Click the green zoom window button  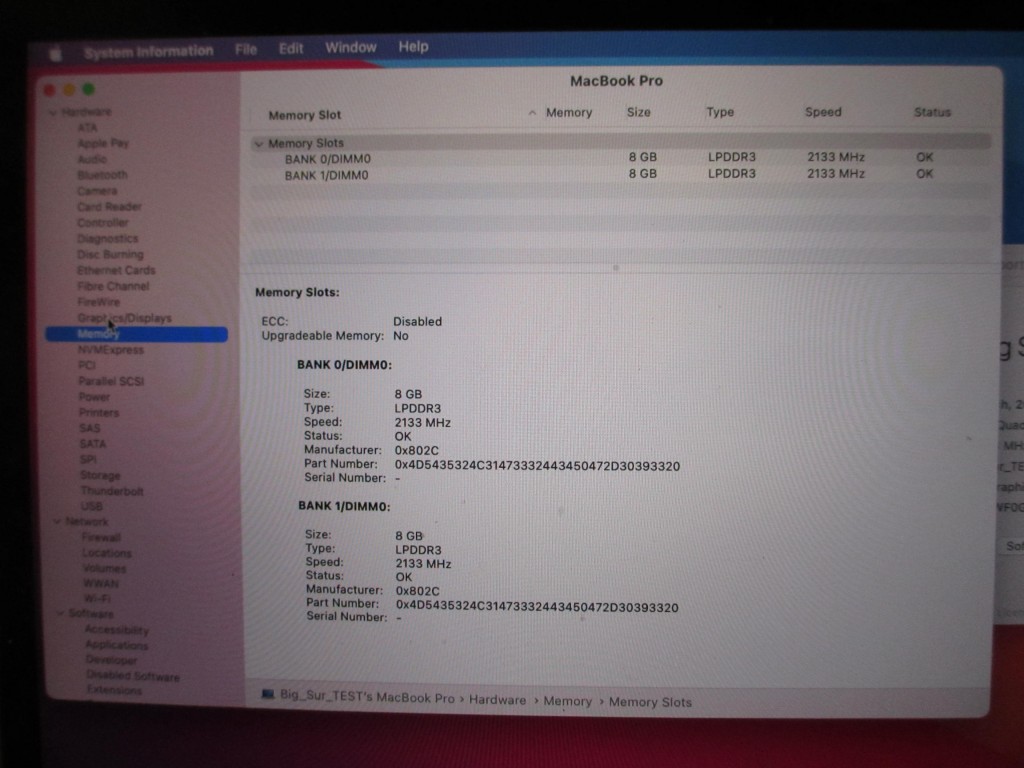(x=88, y=89)
